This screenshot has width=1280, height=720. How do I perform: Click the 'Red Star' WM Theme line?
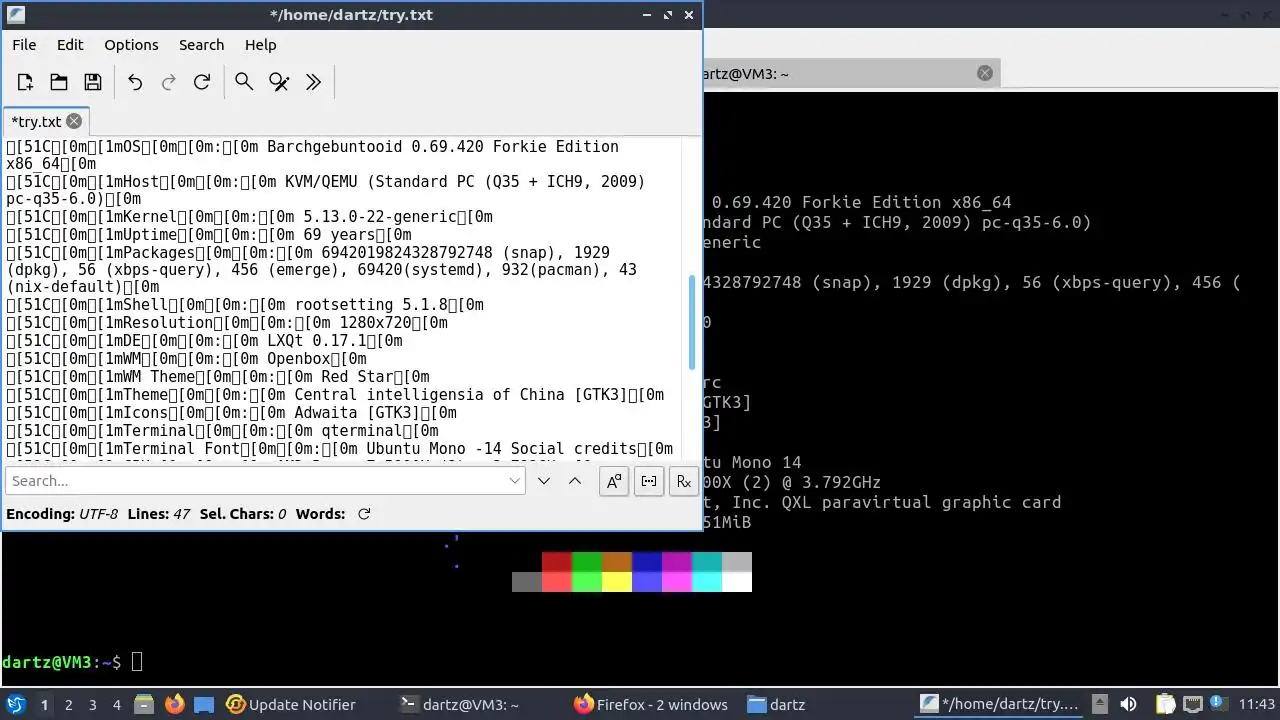click(218, 377)
